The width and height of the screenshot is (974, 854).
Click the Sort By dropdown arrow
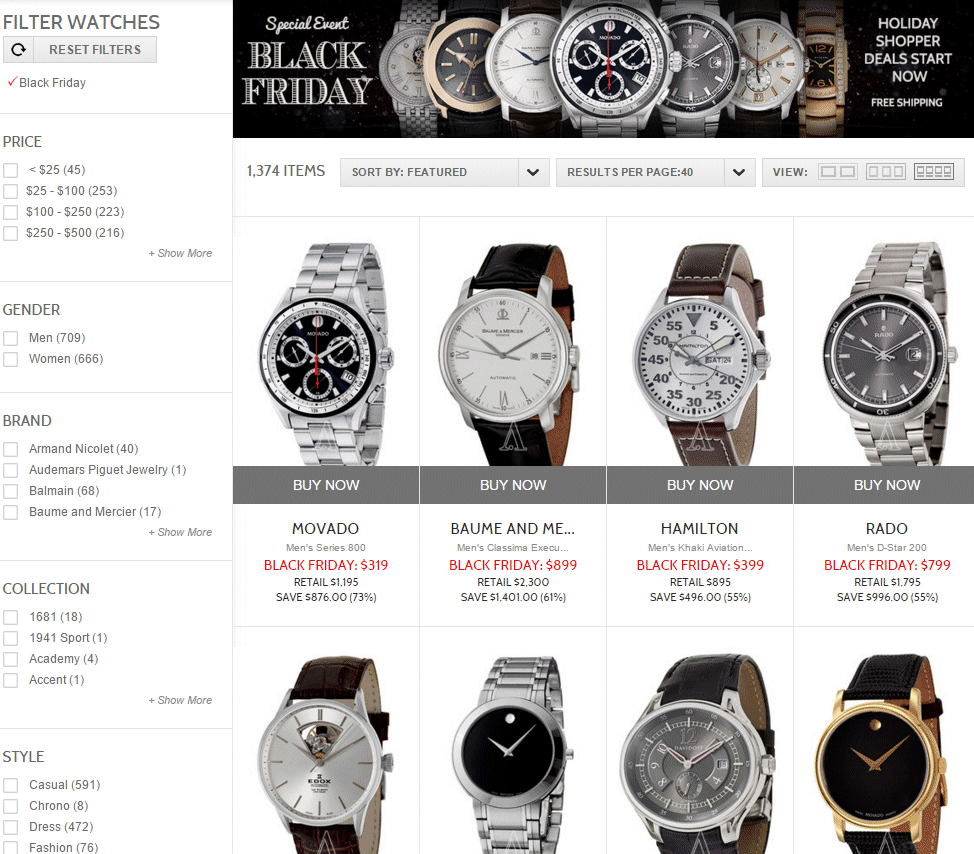tap(533, 172)
